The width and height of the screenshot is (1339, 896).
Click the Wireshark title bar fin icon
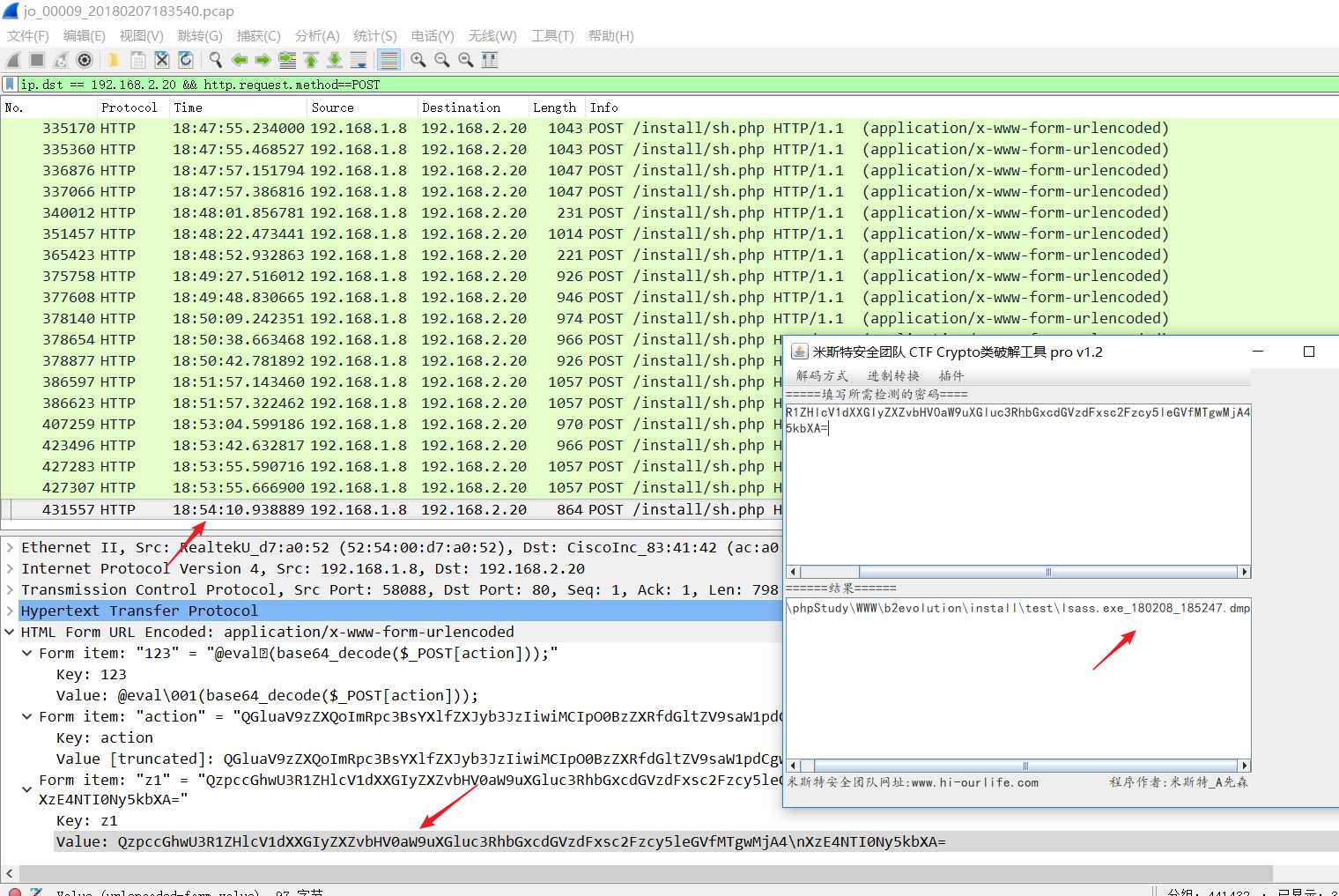(11, 11)
